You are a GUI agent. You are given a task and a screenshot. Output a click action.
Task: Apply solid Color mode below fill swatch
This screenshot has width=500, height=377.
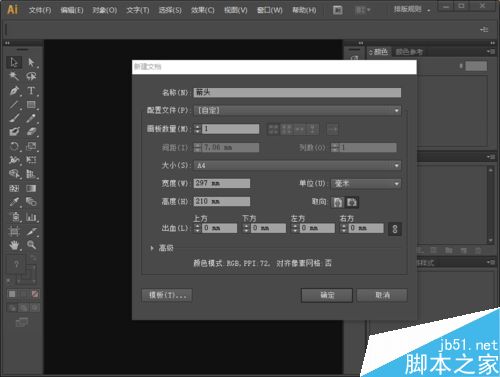coord(12,294)
